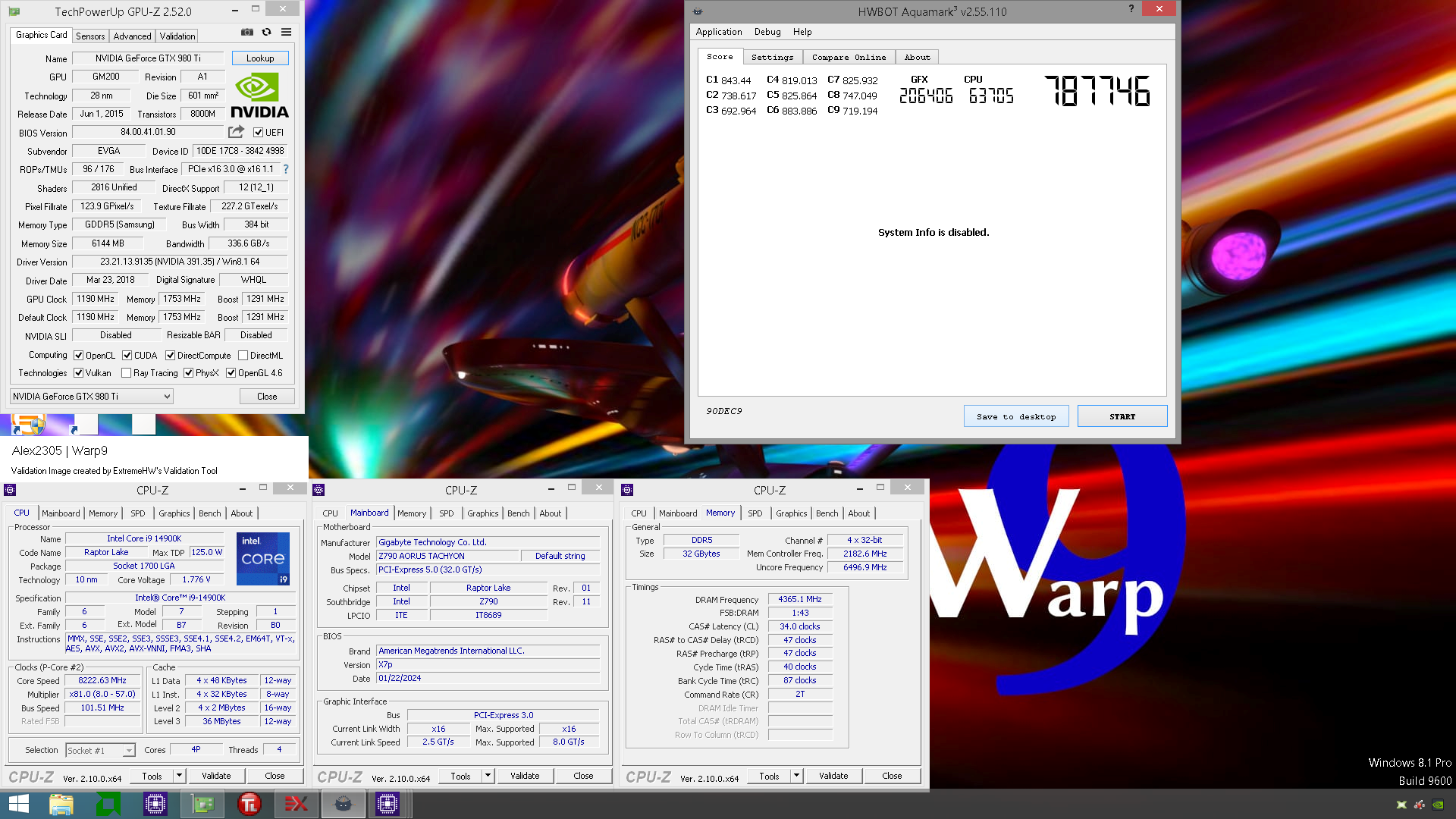Toggle the UEFI checkbox
The width and height of the screenshot is (1456, 819).
[x=258, y=133]
